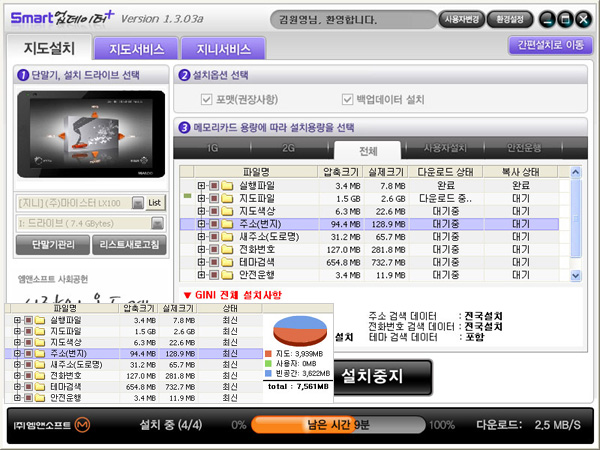This screenshot has height=450, width=600.
Task: Click the red 지도 legend swatch
Action: pyautogui.click(x=268, y=354)
